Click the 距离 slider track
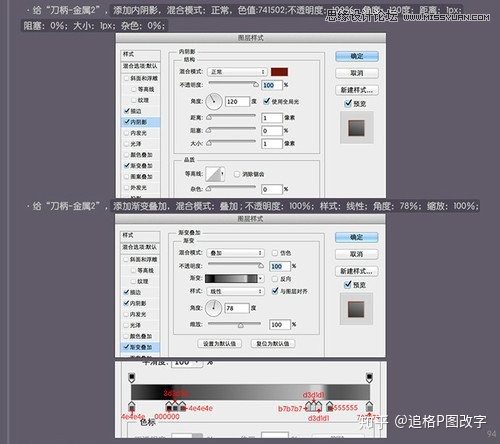 click(x=232, y=116)
